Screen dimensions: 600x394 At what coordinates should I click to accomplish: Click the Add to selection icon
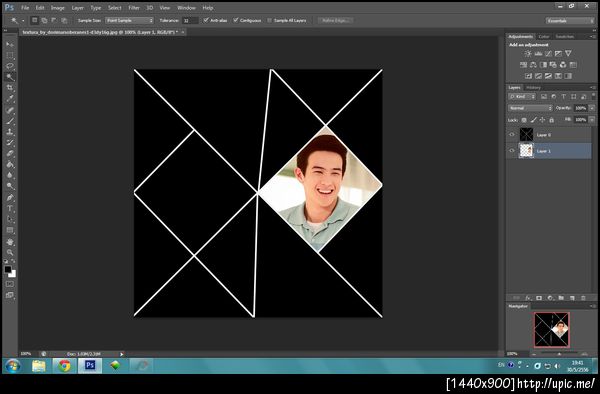point(44,20)
